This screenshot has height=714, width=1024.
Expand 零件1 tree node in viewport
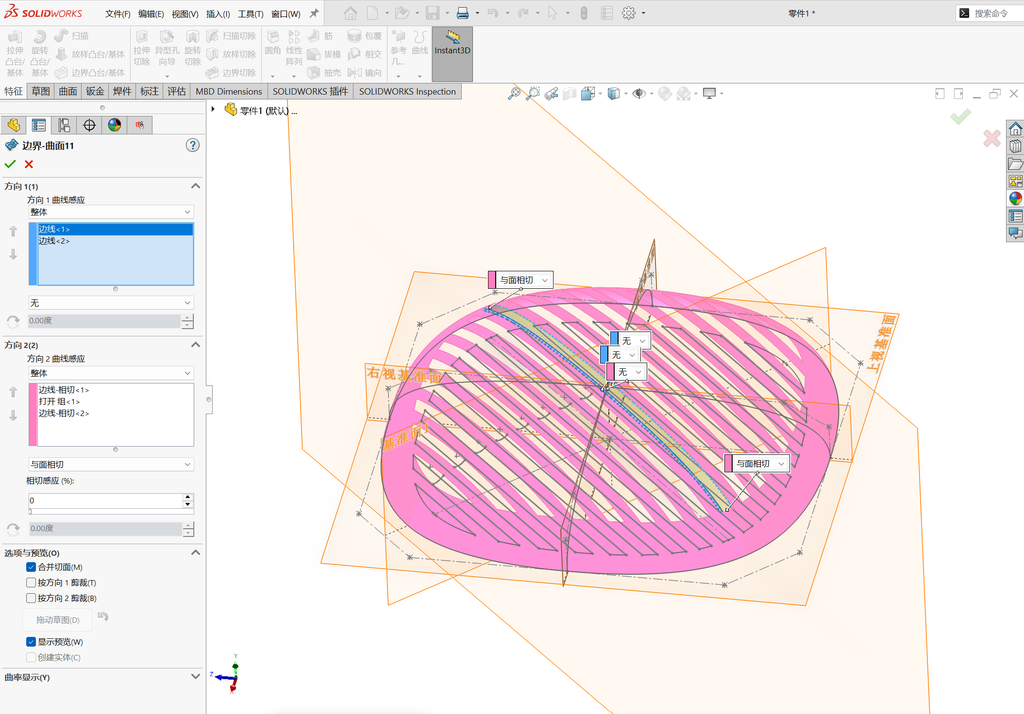pyautogui.click(x=214, y=109)
